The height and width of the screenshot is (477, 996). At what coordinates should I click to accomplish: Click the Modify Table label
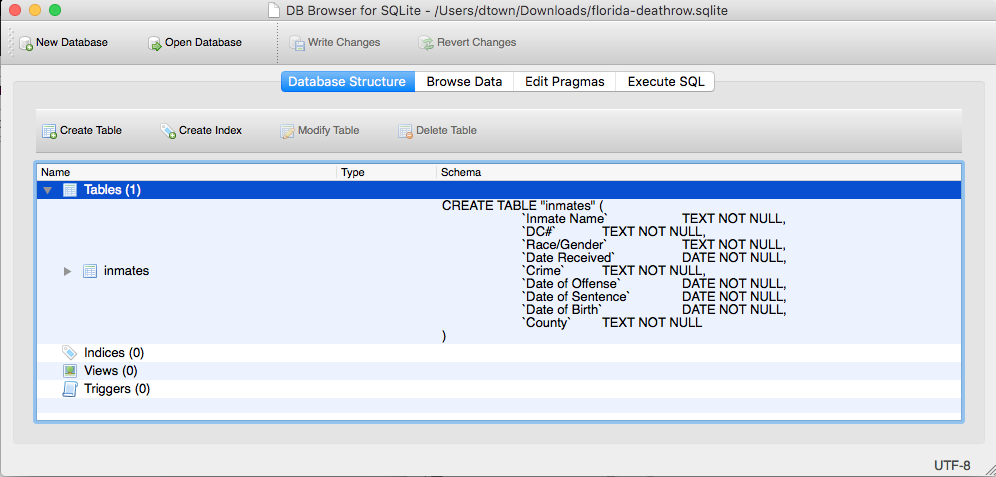point(328,130)
